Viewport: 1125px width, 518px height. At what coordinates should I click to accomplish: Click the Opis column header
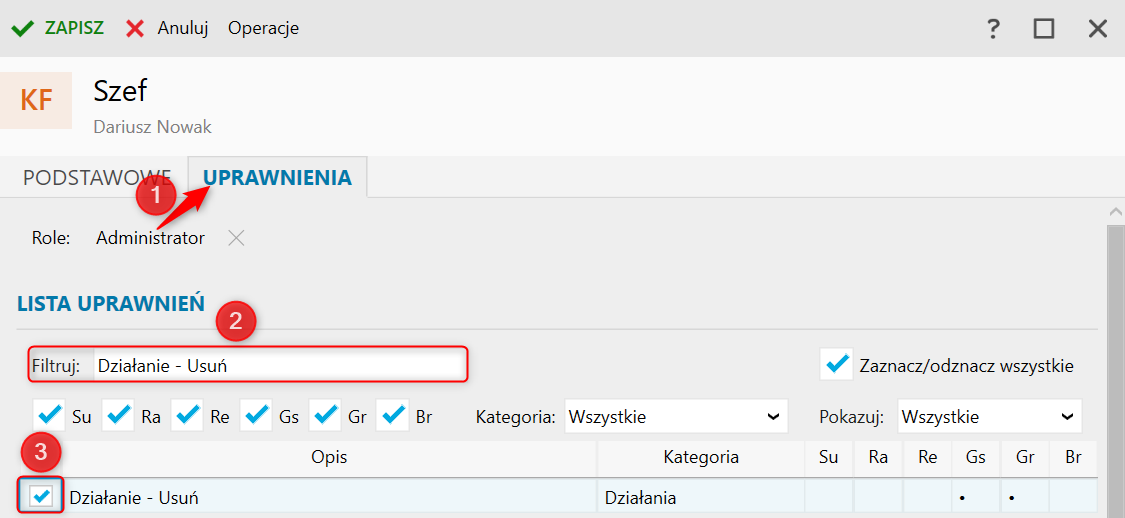(x=329, y=457)
